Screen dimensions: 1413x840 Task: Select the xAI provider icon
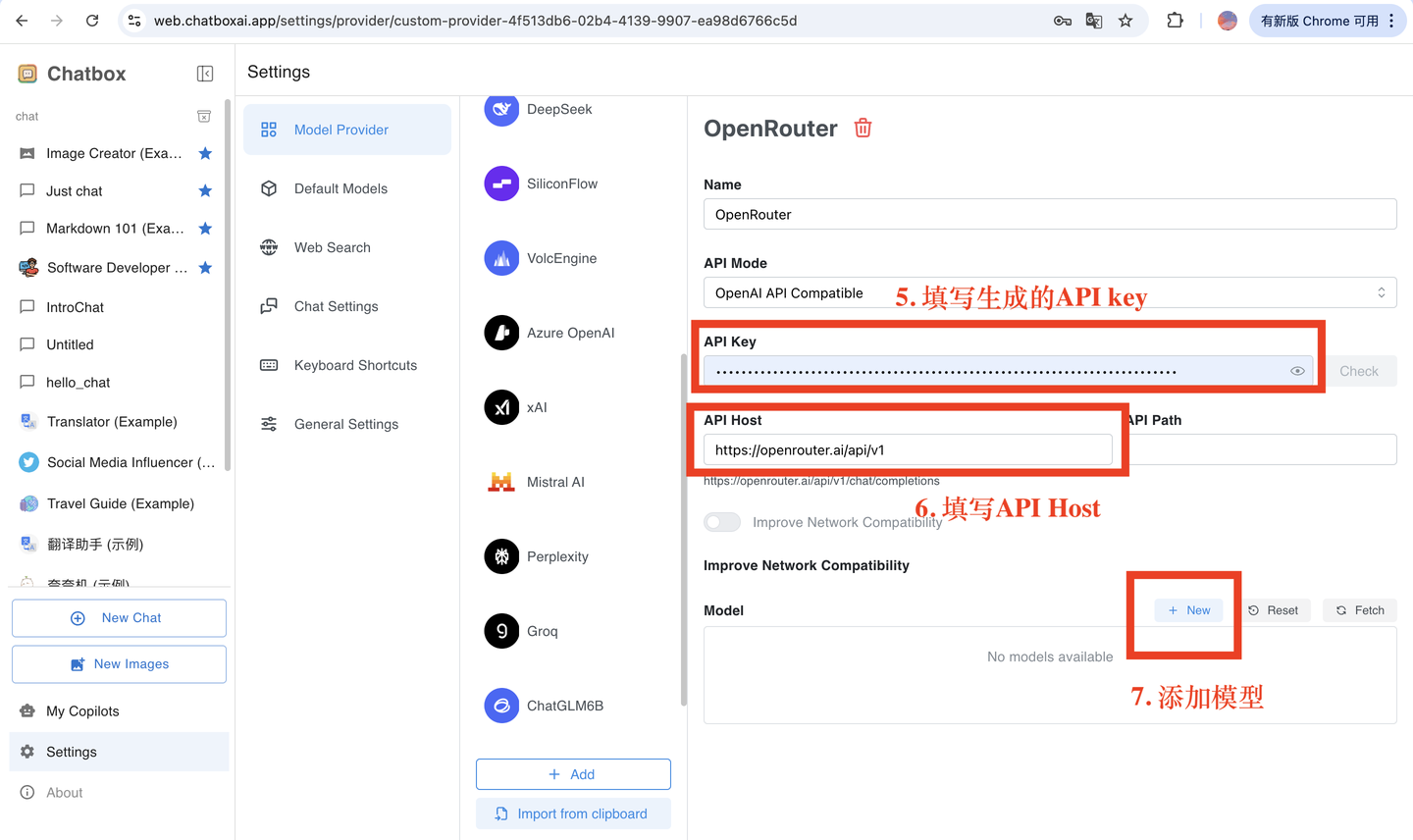(x=501, y=407)
